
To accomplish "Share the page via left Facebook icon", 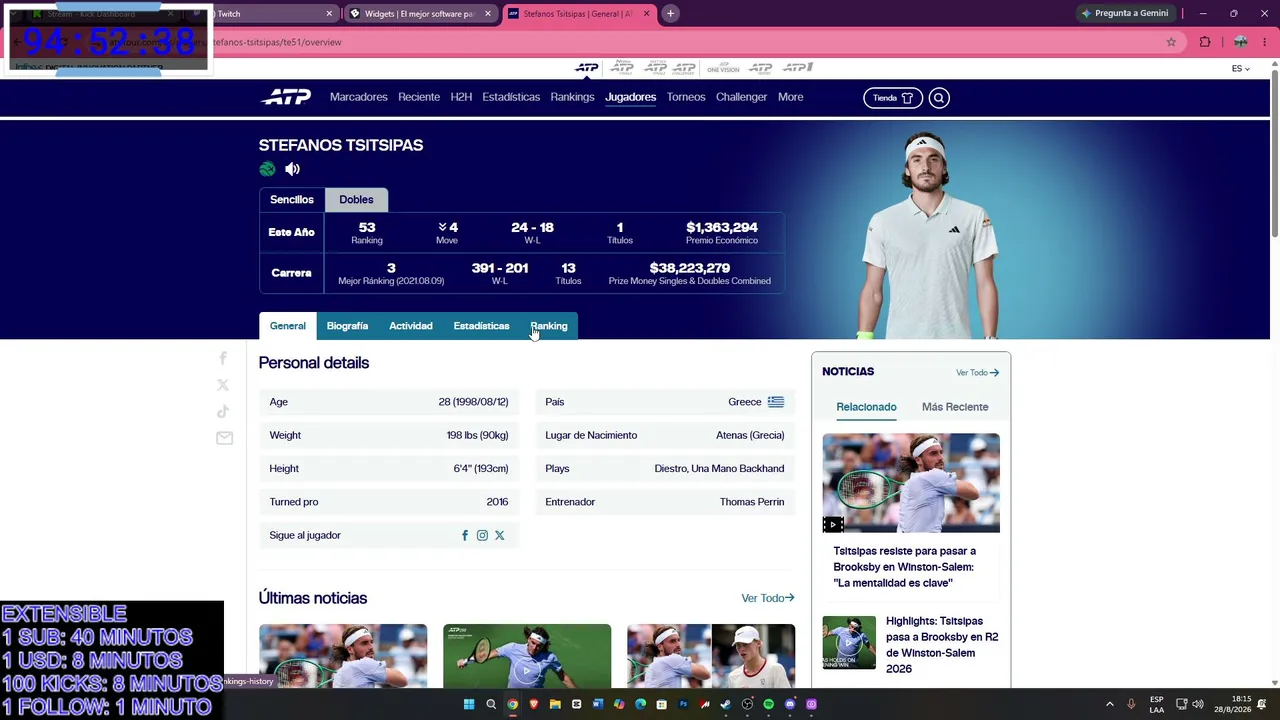I will click(223, 358).
